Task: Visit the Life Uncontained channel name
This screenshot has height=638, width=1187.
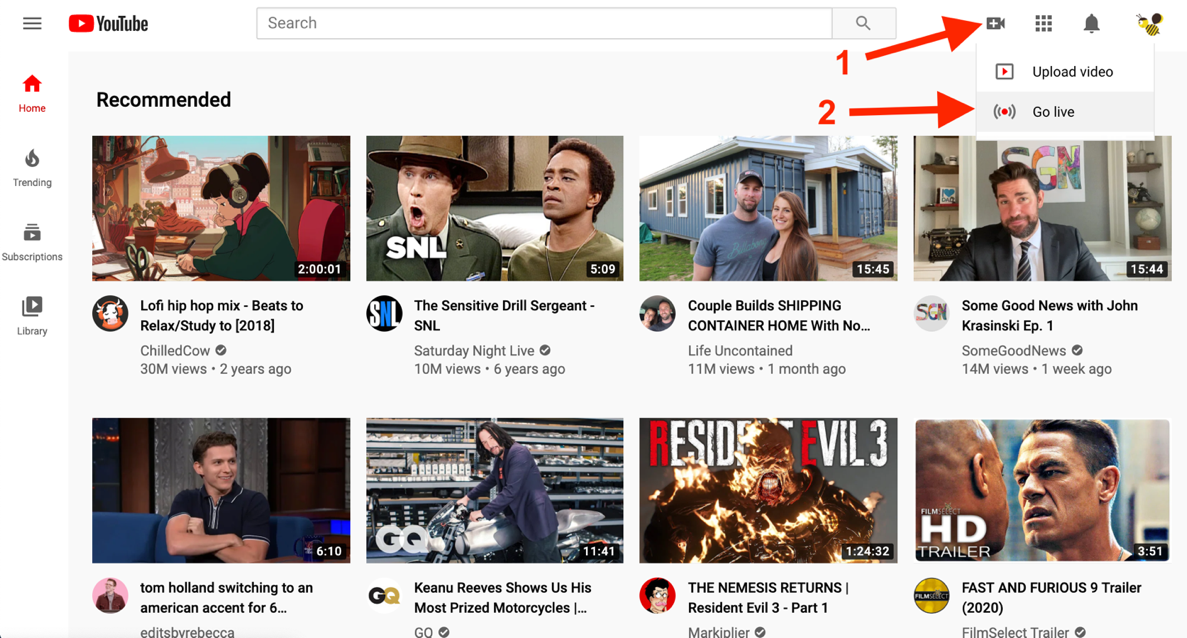Action: (740, 350)
